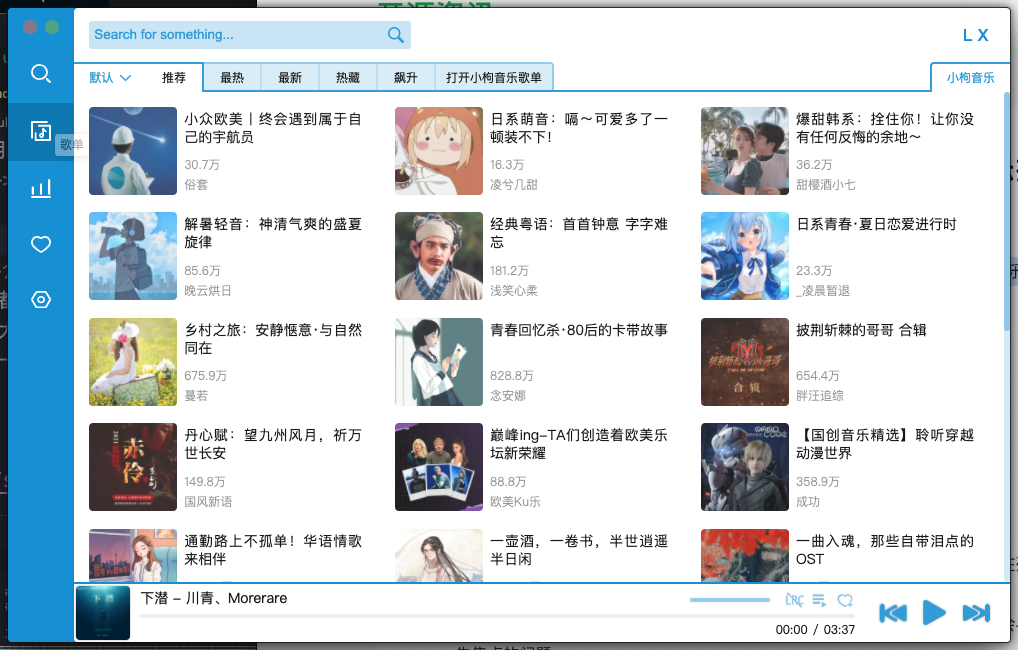
Task: Click now playing title 下潜 – 川青、Morerare
Action: (x=214, y=598)
